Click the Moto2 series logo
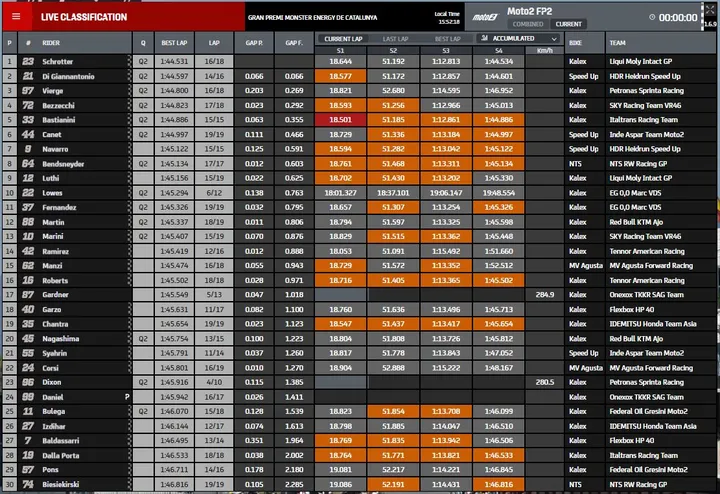 [x=485, y=17]
